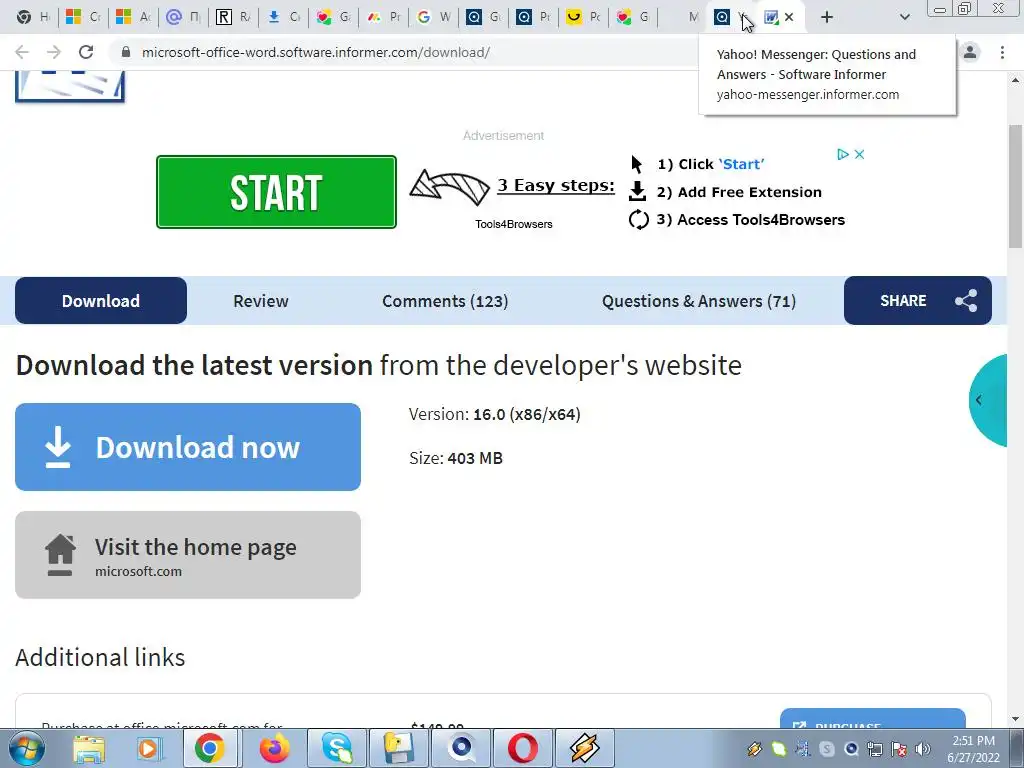The image size is (1024, 768).
Task: Open the AdChoices info icon
Action: tap(842, 154)
